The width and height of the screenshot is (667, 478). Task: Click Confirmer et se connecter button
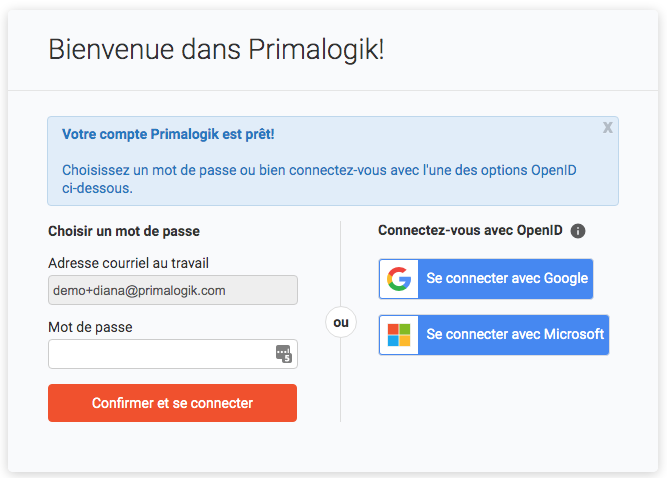(172, 403)
